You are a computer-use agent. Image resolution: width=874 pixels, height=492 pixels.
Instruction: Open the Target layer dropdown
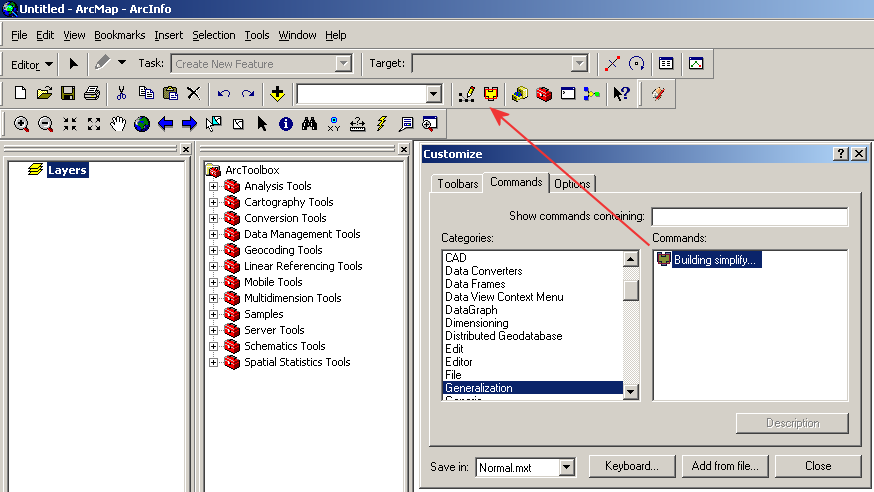tap(580, 64)
